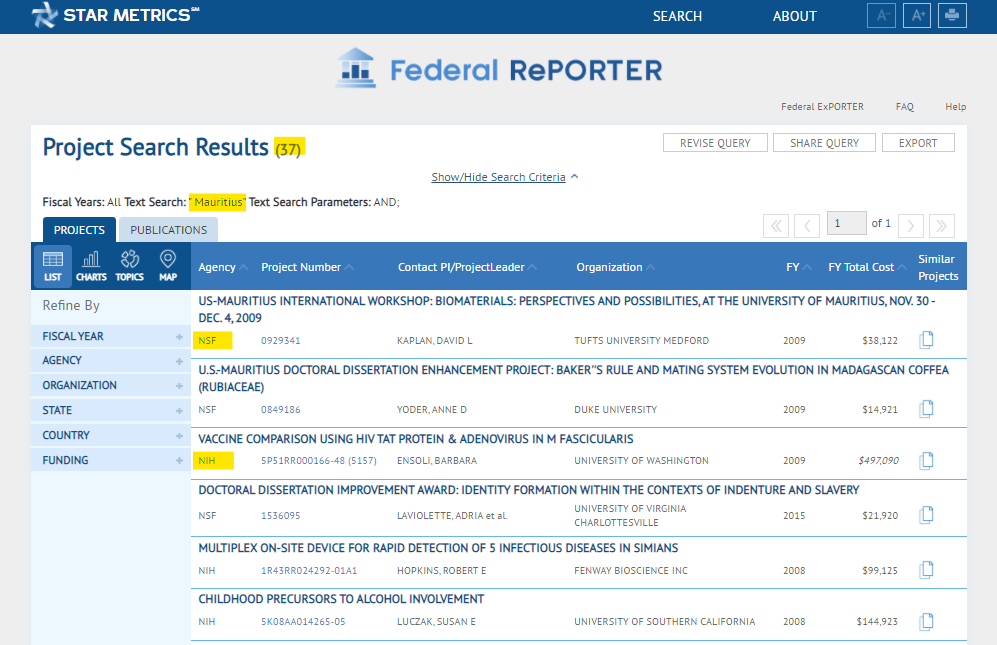
Task: Open similar projects for 1R43RR024292-01A1 row
Action: (x=926, y=570)
